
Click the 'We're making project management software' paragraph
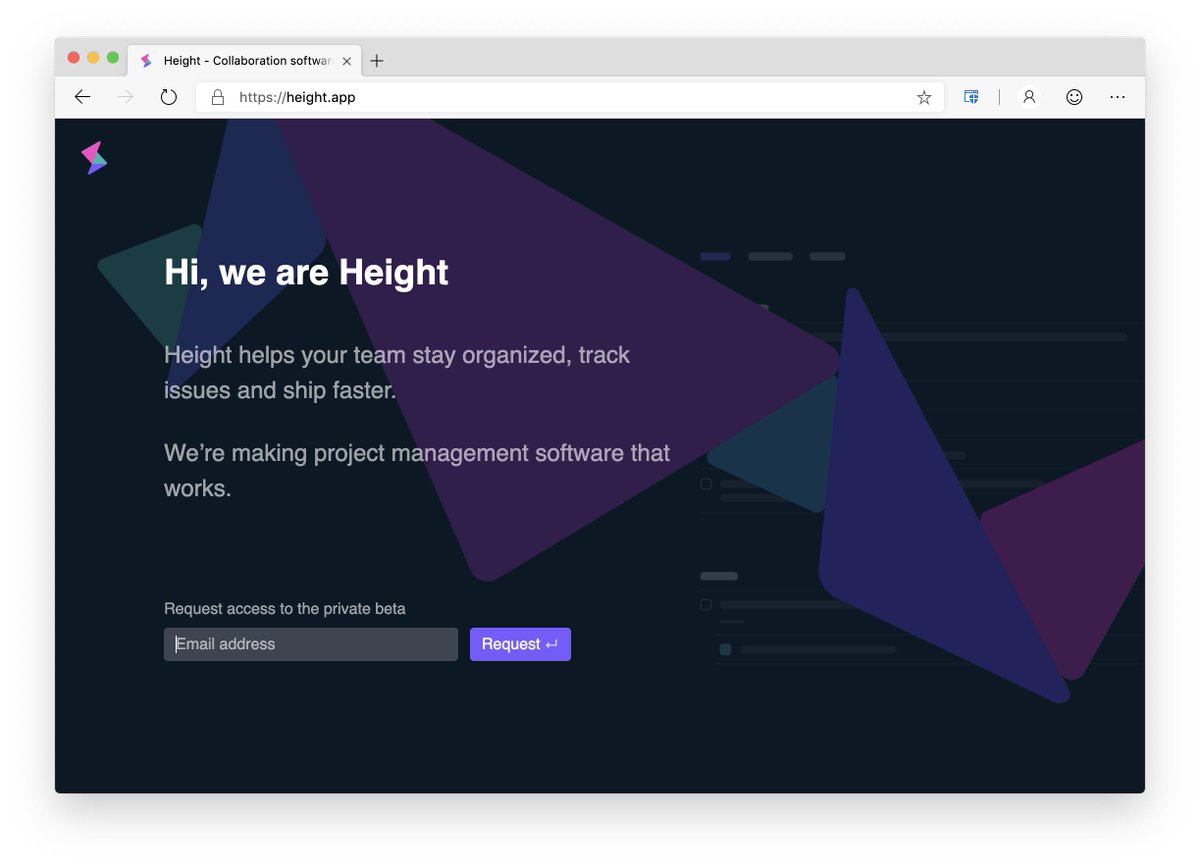coord(417,470)
